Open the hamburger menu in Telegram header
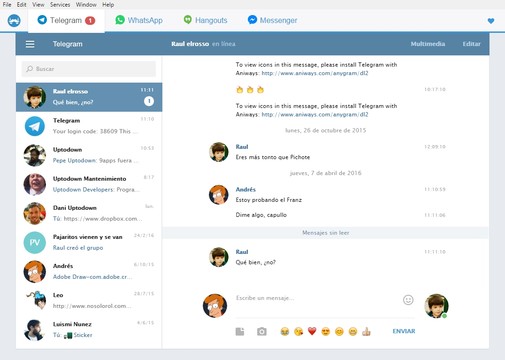Image resolution: width=505 pixels, height=360 pixels. point(30,44)
